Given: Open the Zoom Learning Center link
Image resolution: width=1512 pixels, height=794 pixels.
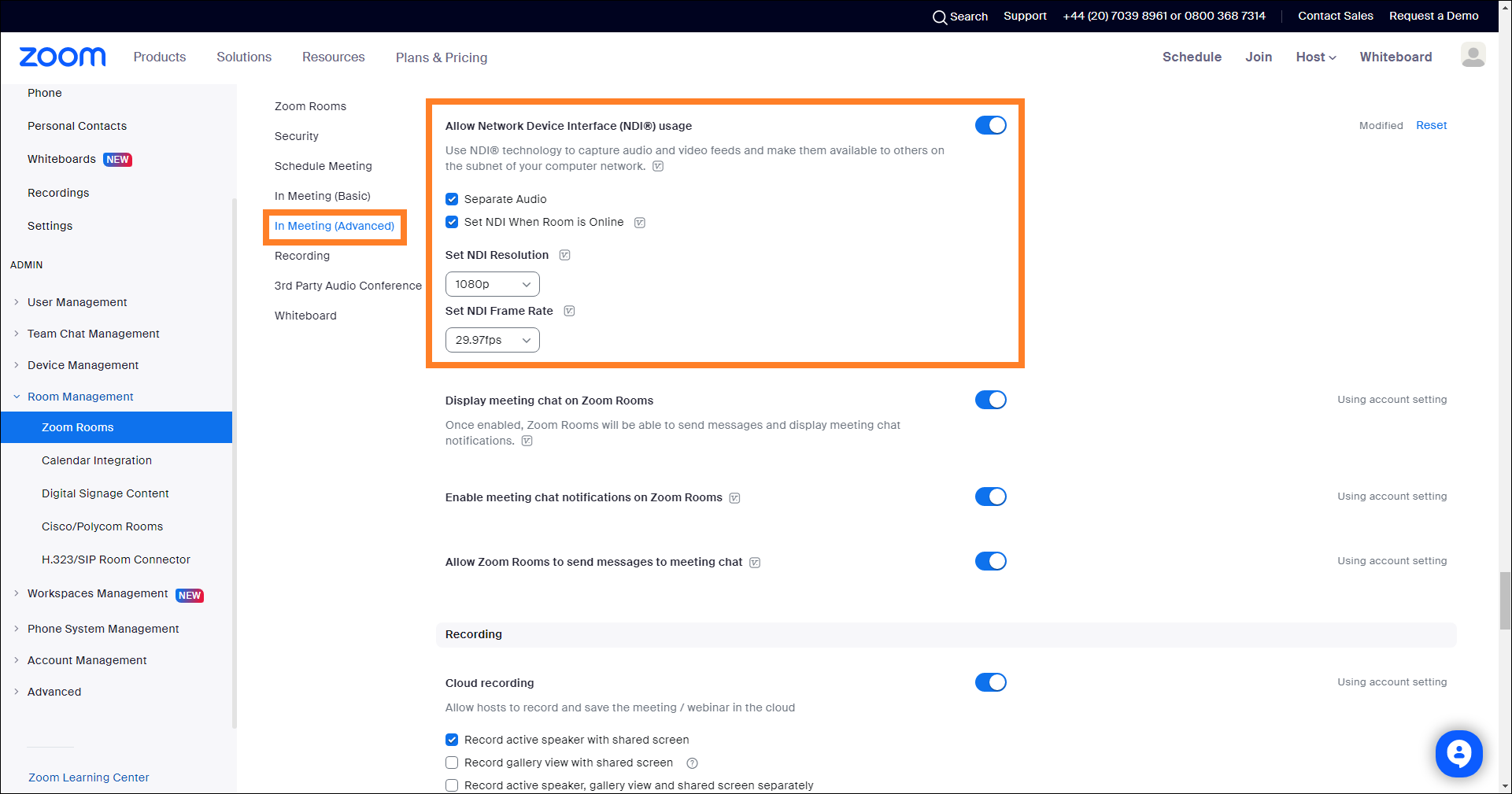Looking at the screenshot, I should 88,777.
